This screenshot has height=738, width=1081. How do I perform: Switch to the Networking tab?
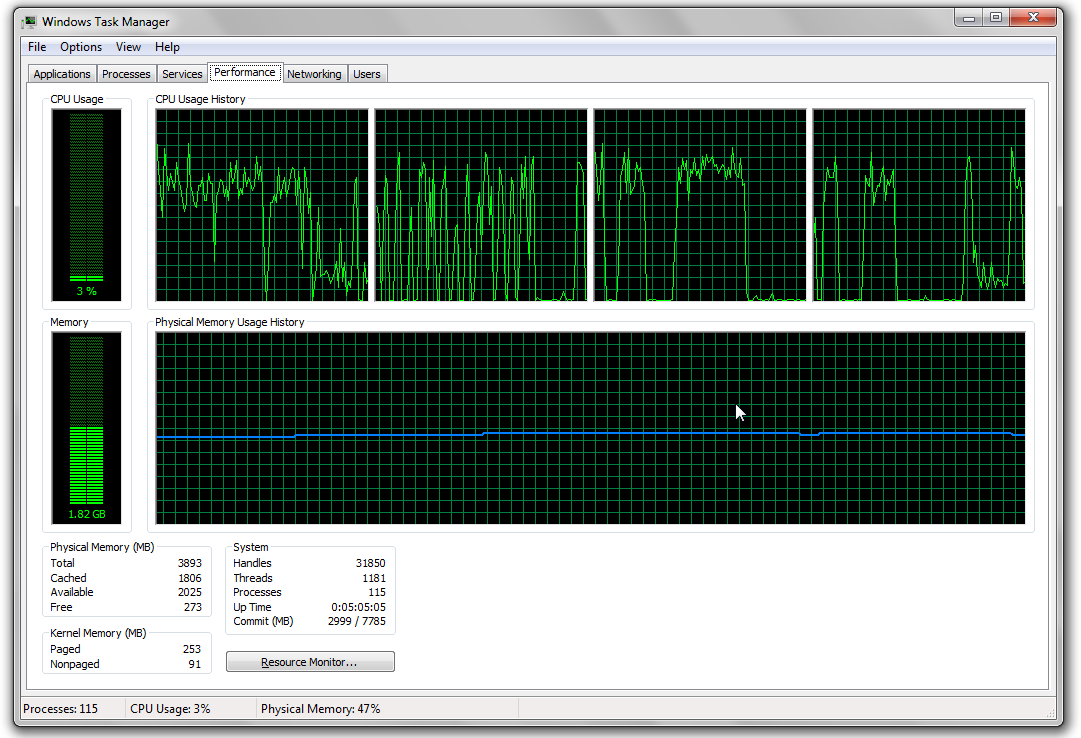tap(314, 74)
